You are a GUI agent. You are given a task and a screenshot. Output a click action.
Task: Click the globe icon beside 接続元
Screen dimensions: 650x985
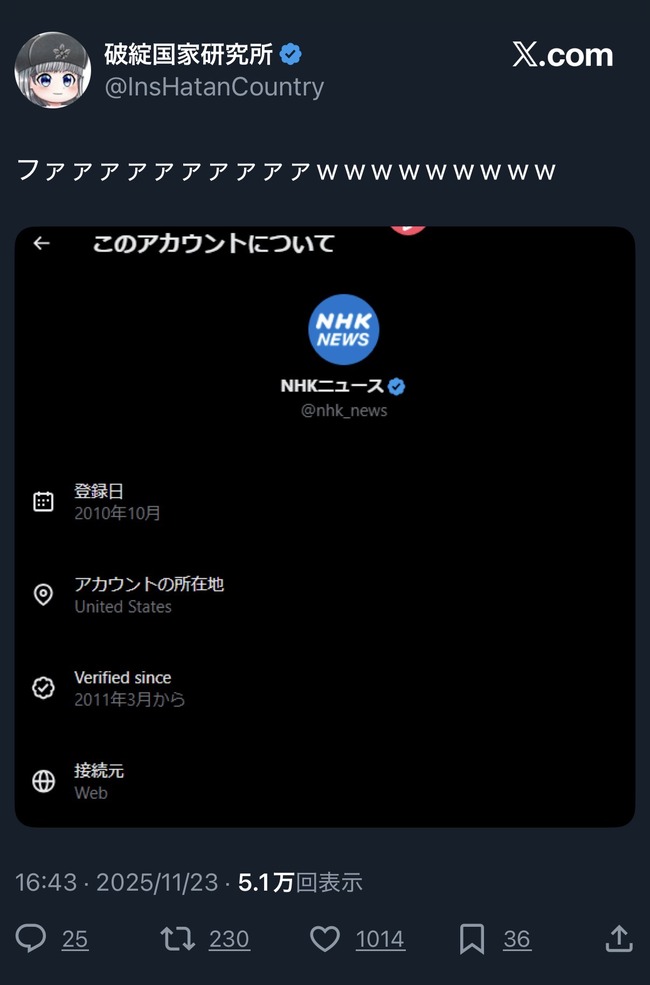[43, 781]
